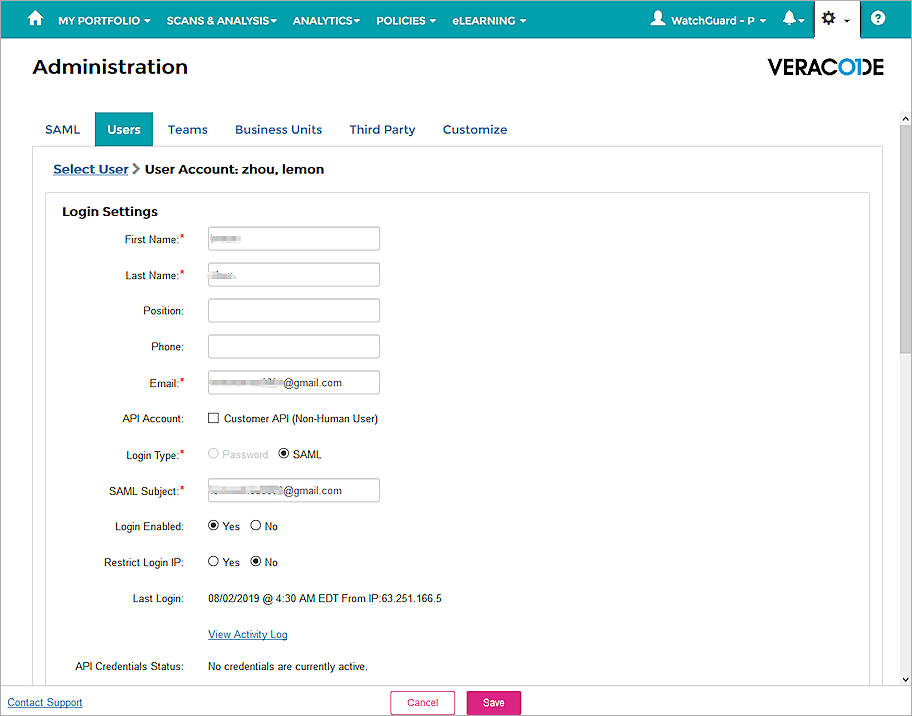This screenshot has height=716, width=912.
Task: Select the Yes radio for Restrict Login IP
Action: (x=212, y=562)
